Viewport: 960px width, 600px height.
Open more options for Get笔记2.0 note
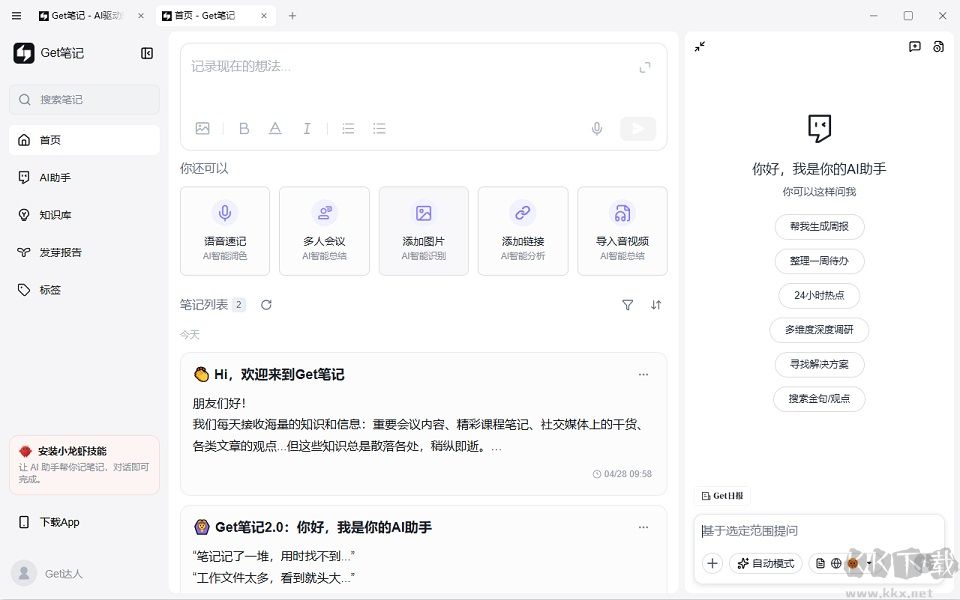pos(643,527)
